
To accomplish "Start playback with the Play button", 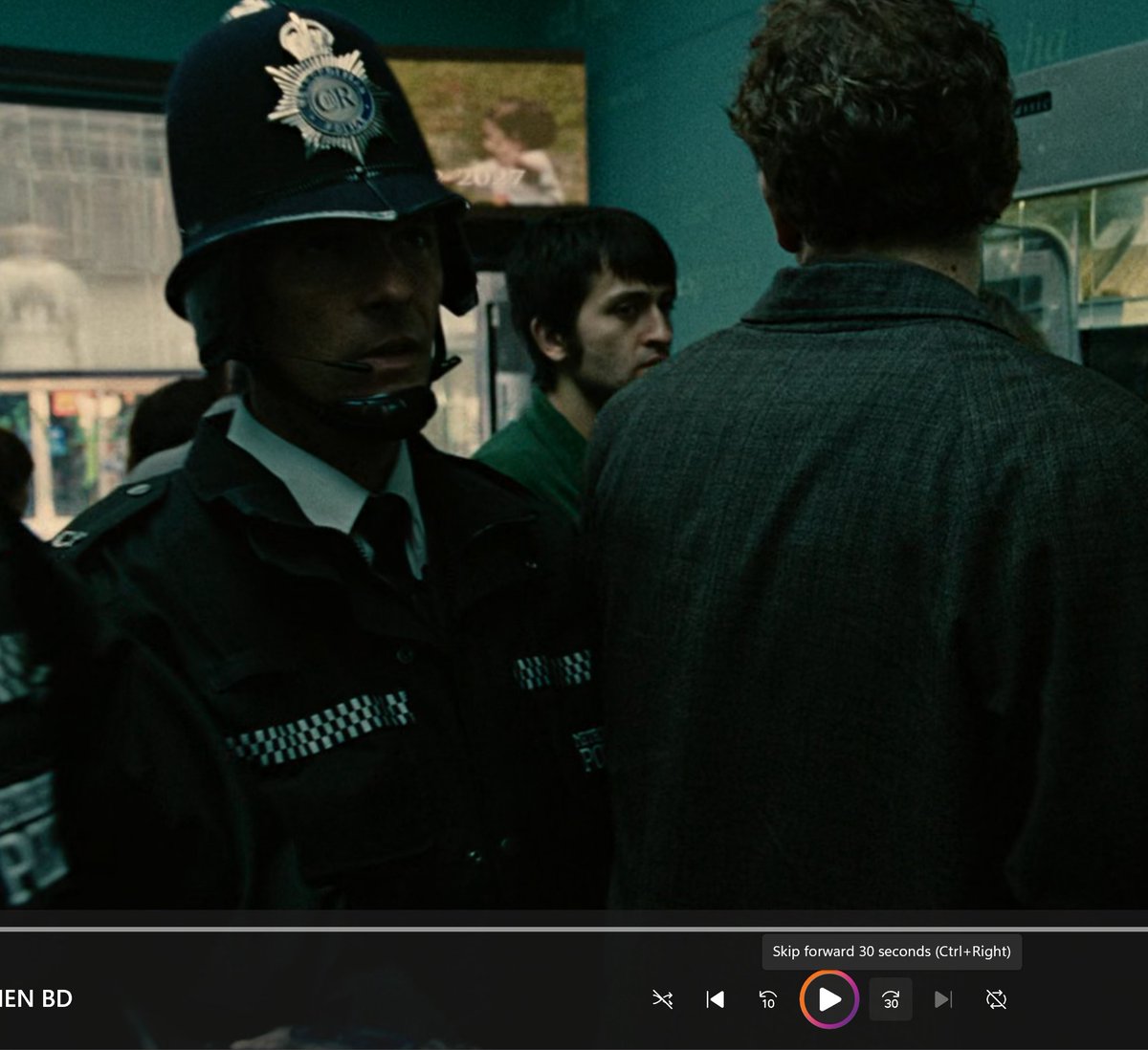I will [829, 999].
